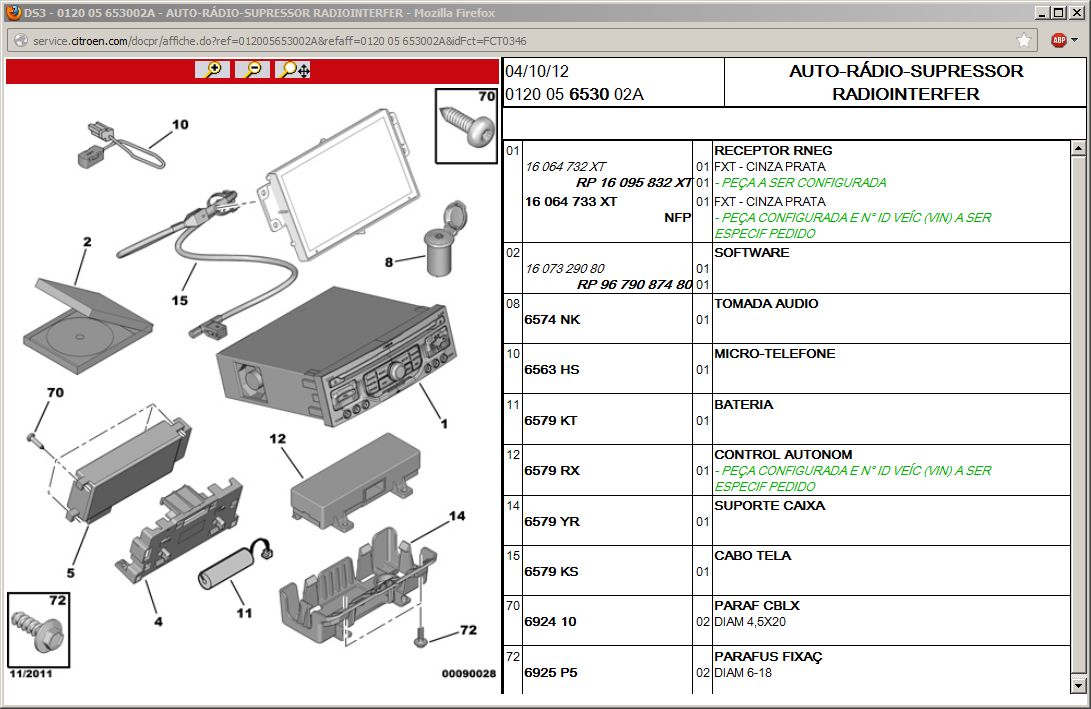Click audio socket part labeled 8
This screenshot has height=709, width=1091.
coord(445,239)
